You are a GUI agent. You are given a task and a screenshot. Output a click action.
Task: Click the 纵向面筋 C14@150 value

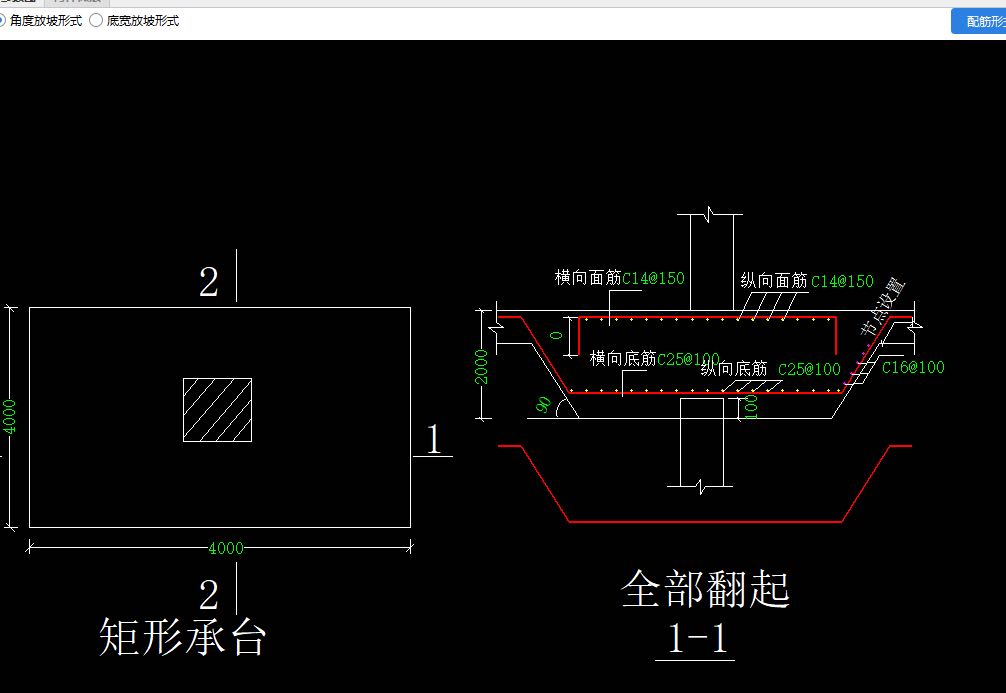[x=842, y=281]
